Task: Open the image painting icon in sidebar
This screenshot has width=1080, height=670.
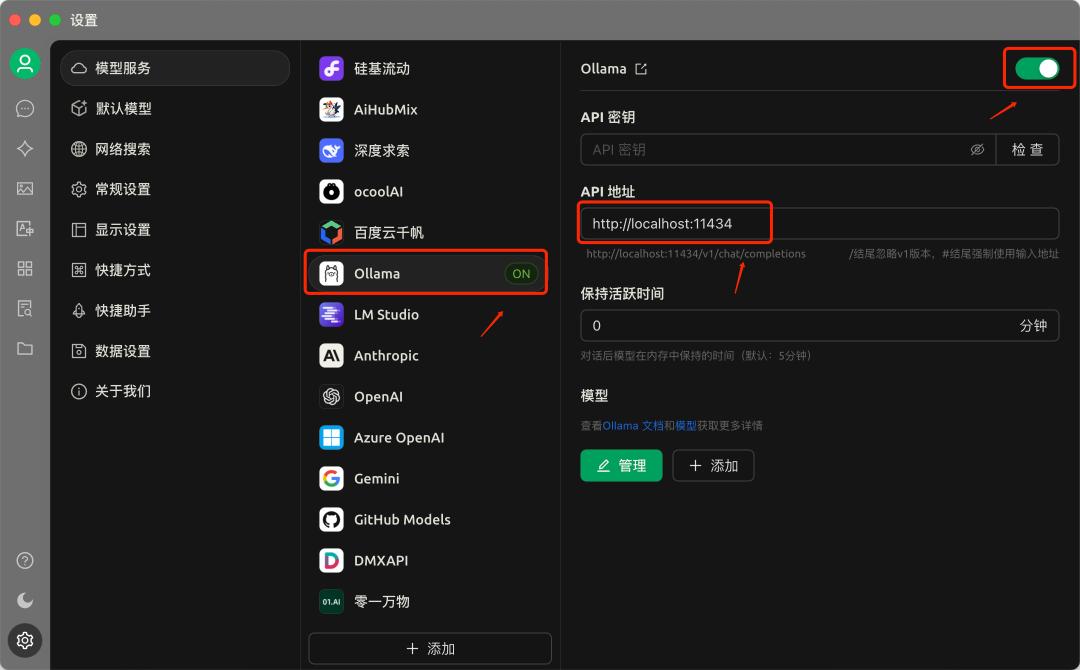Action: (25, 189)
